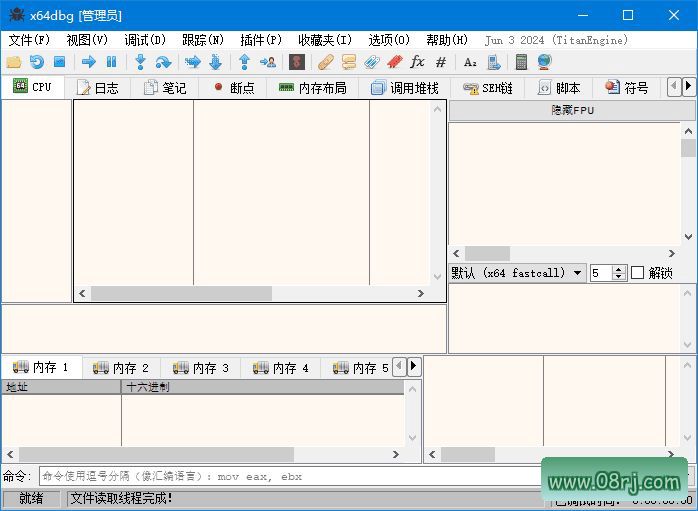Find intermodular calls with the phone icon
Viewport: 698px width, 511px height.
tap(493, 61)
